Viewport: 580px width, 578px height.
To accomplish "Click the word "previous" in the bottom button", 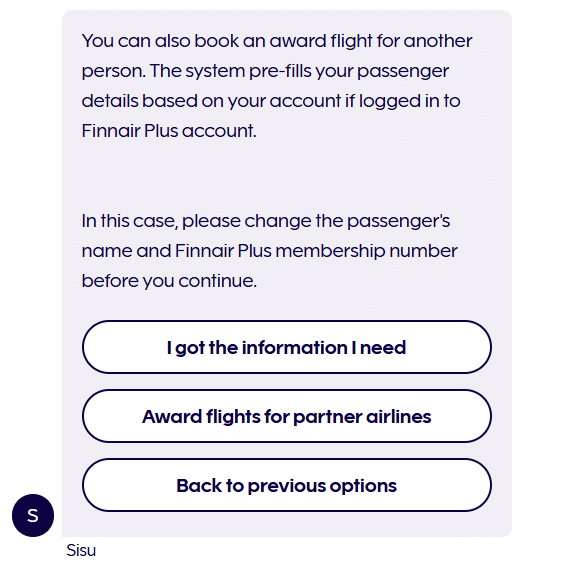I will (x=286, y=486).
